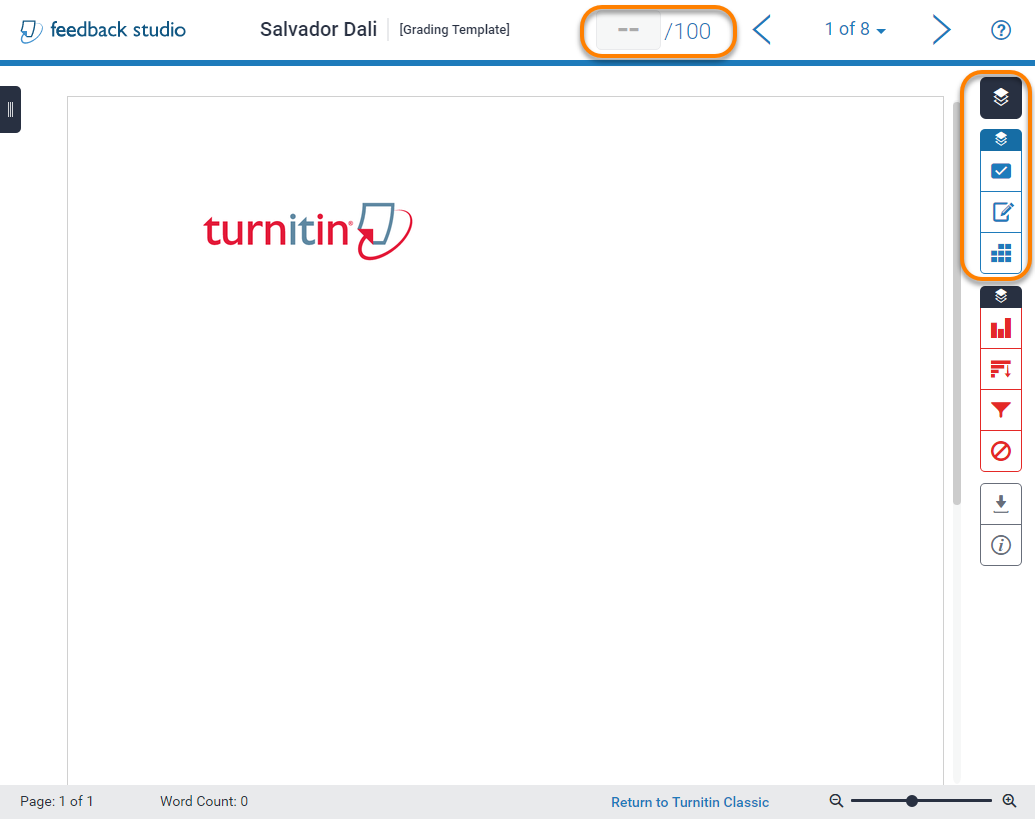Expand the left side thumbnail panel handle
Image resolution: width=1035 pixels, height=819 pixels.
pos(10,110)
